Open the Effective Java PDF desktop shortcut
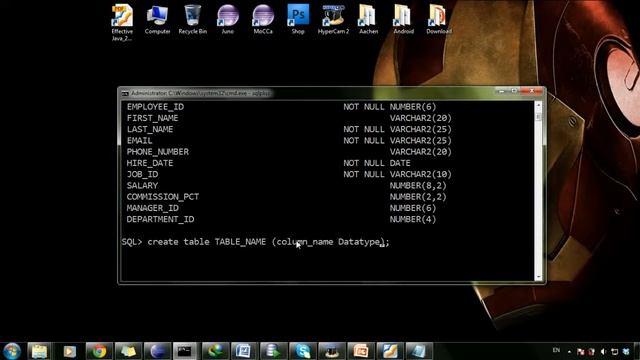The image size is (640, 360). (122, 22)
